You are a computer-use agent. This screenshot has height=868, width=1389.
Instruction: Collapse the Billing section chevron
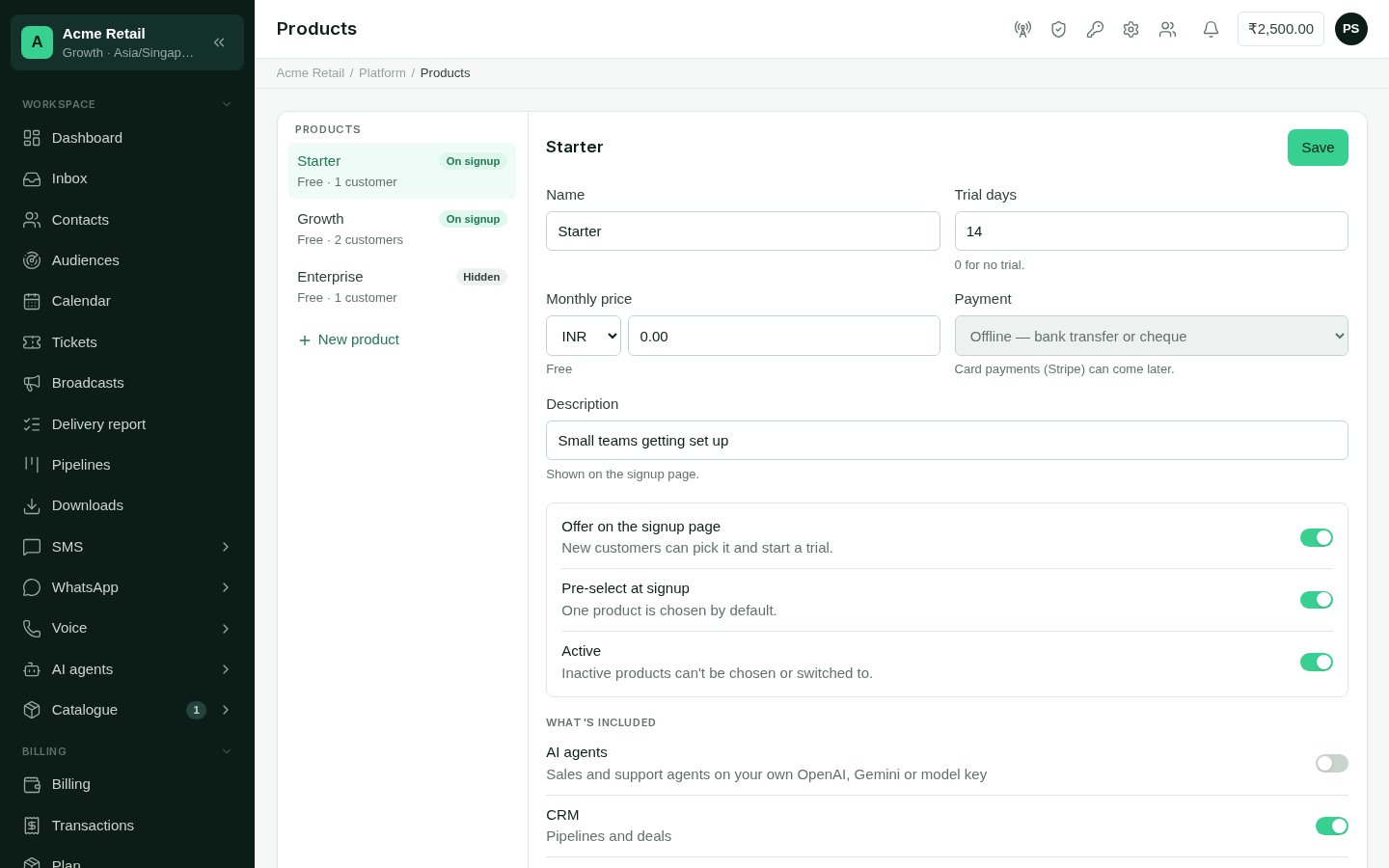227,751
